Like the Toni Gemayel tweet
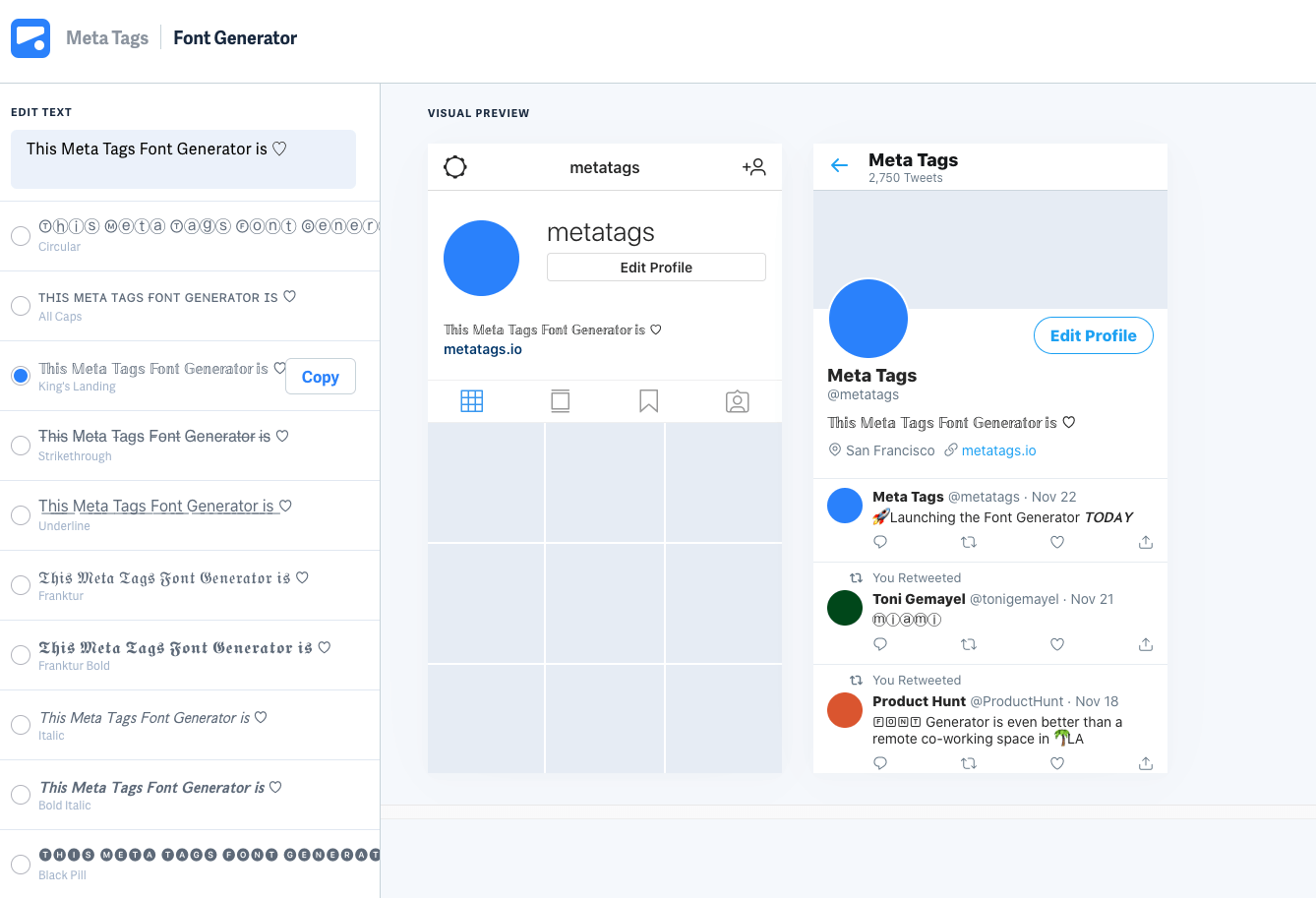 1057,644
